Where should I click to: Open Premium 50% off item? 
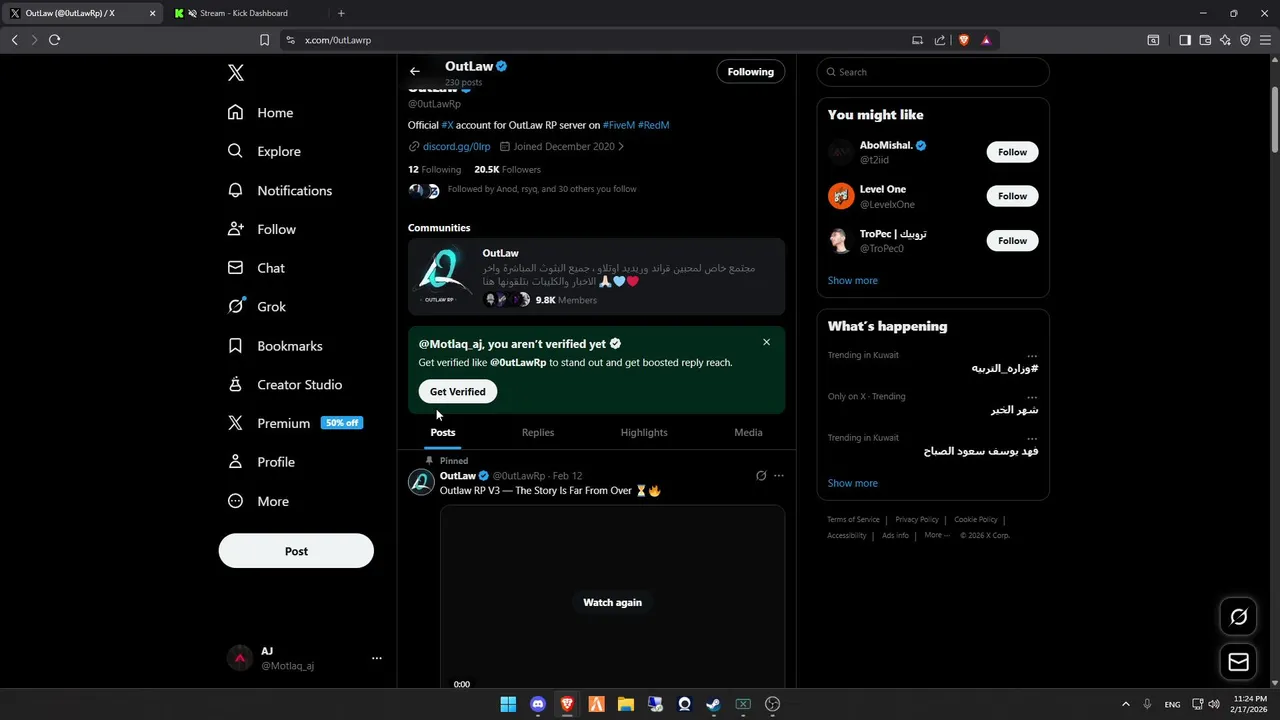[295, 423]
